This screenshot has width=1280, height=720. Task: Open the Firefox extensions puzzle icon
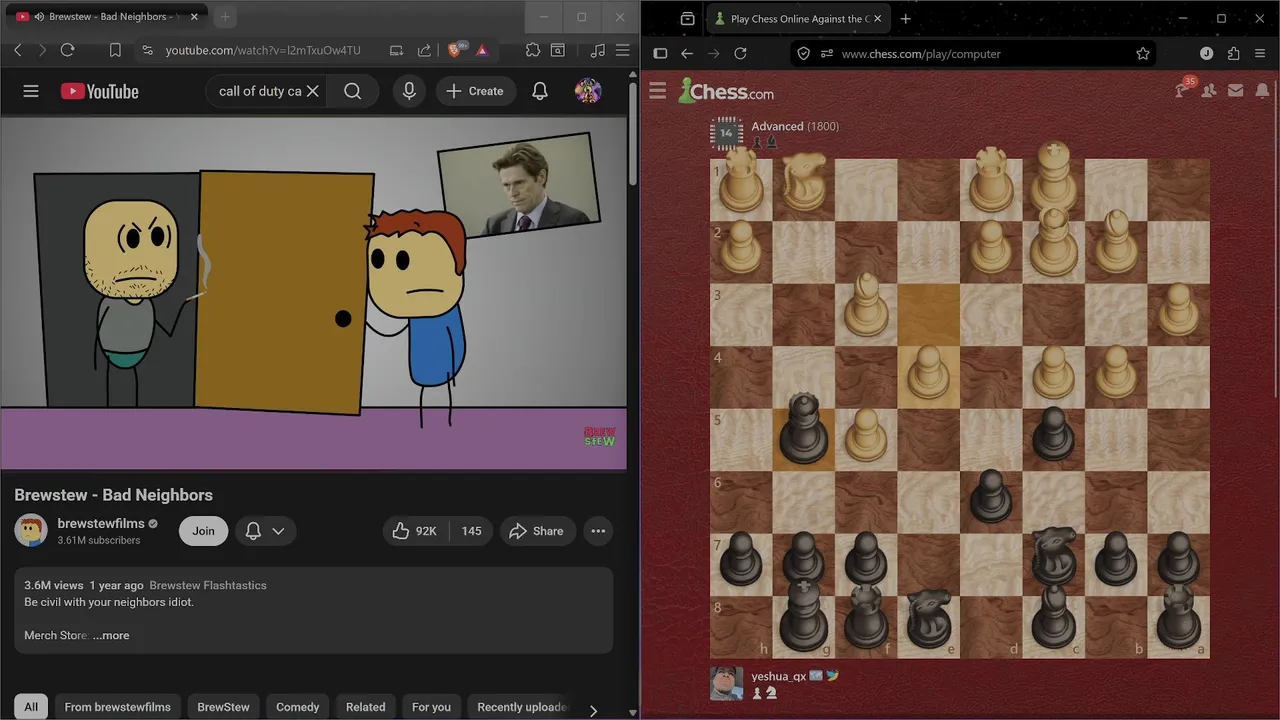[1233, 54]
